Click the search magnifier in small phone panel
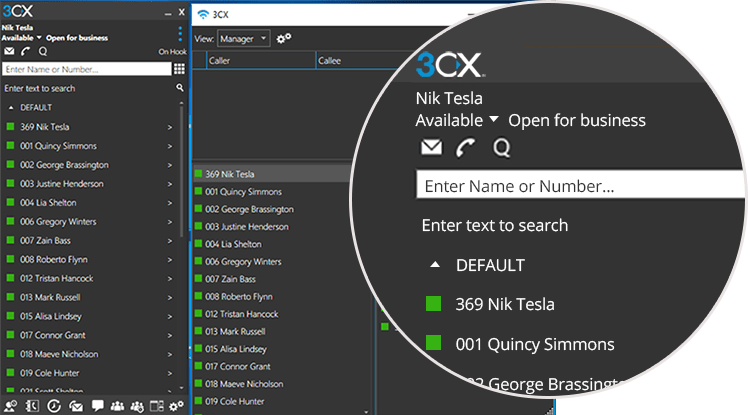 click(180, 87)
